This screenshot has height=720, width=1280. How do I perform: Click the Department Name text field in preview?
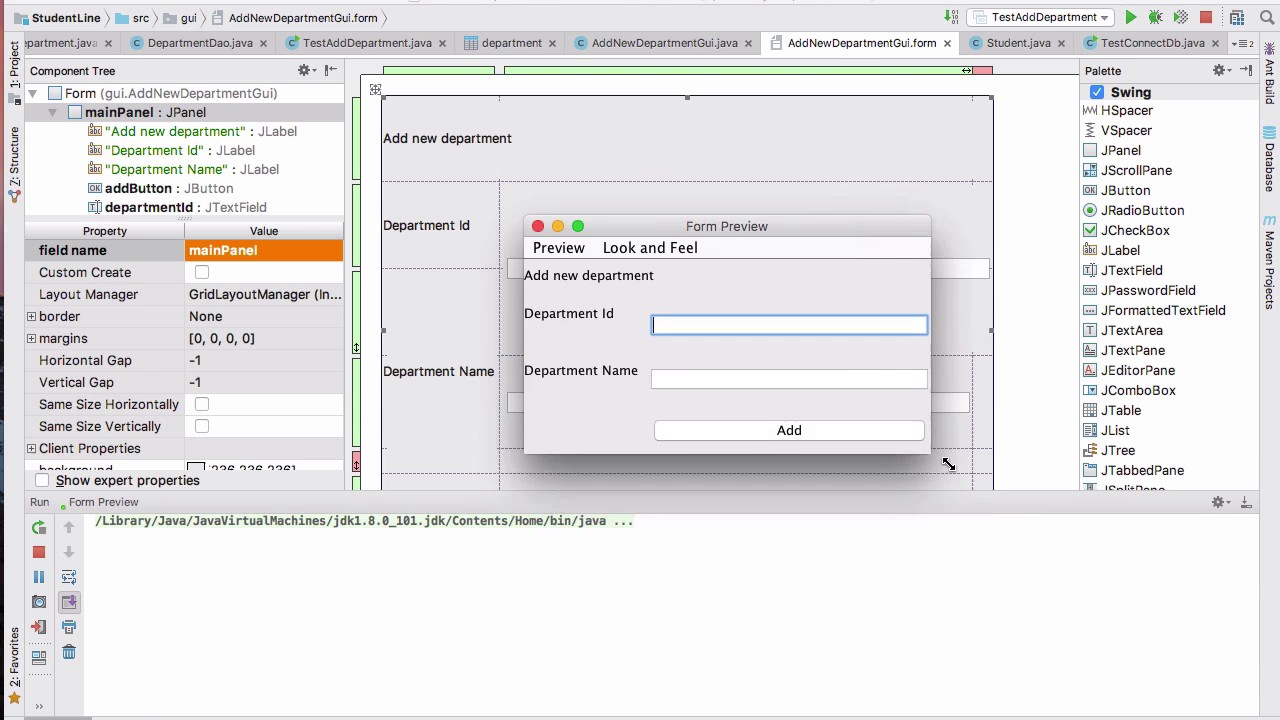789,379
